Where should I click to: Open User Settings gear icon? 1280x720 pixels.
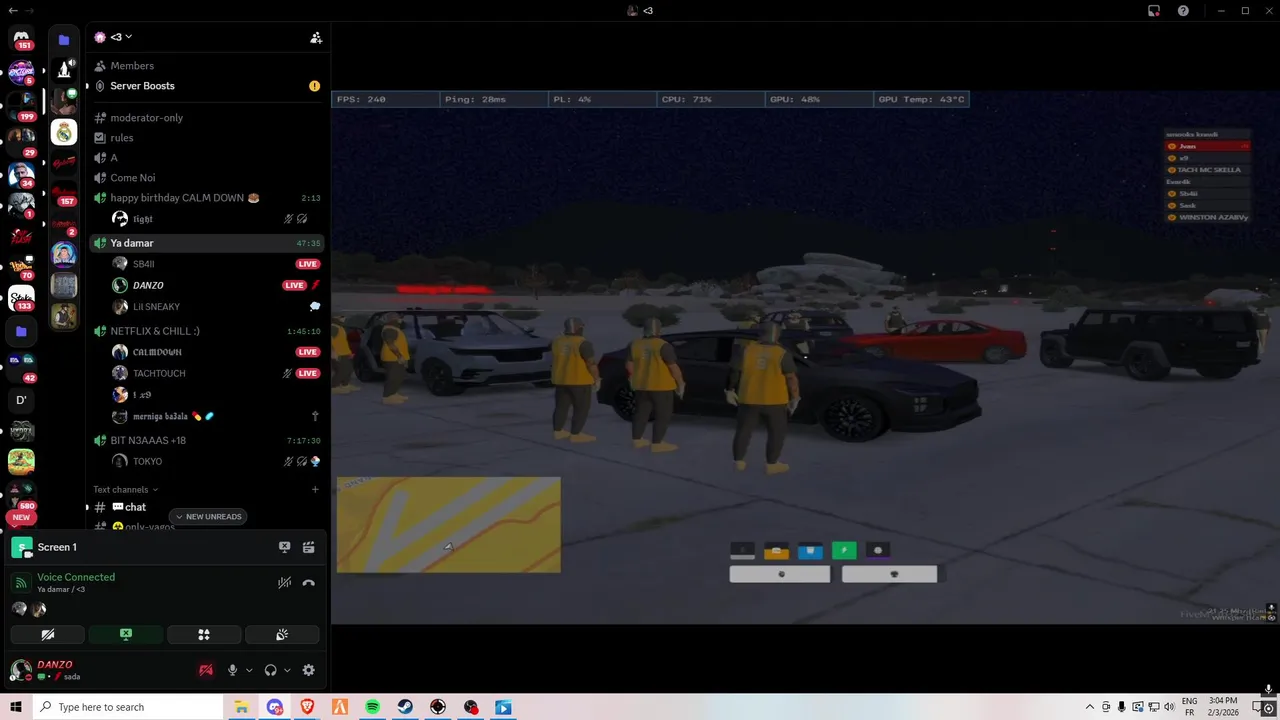coord(309,670)
